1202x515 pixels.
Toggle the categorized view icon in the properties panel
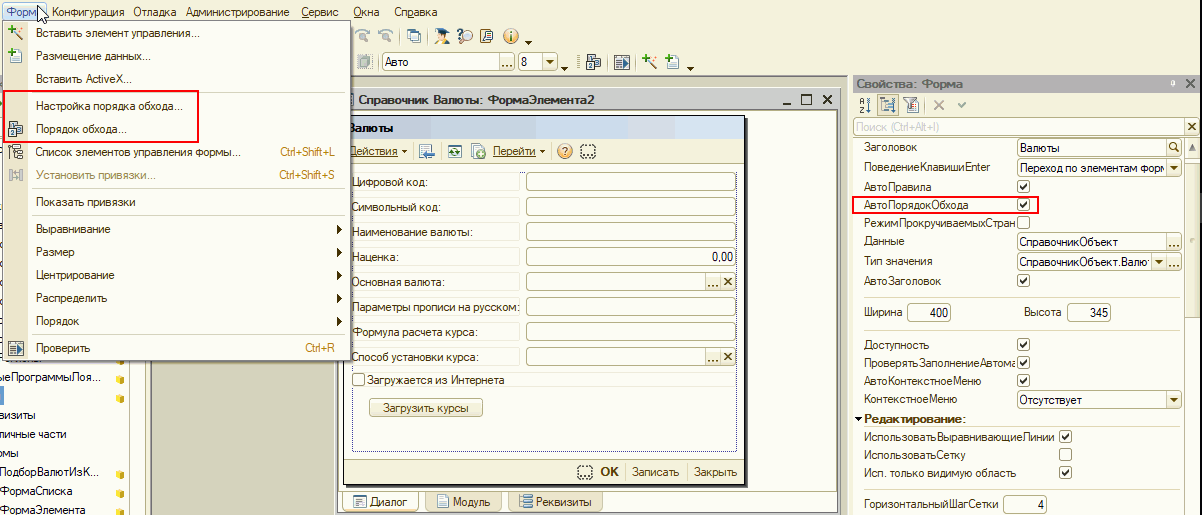(x=888, y=104)
